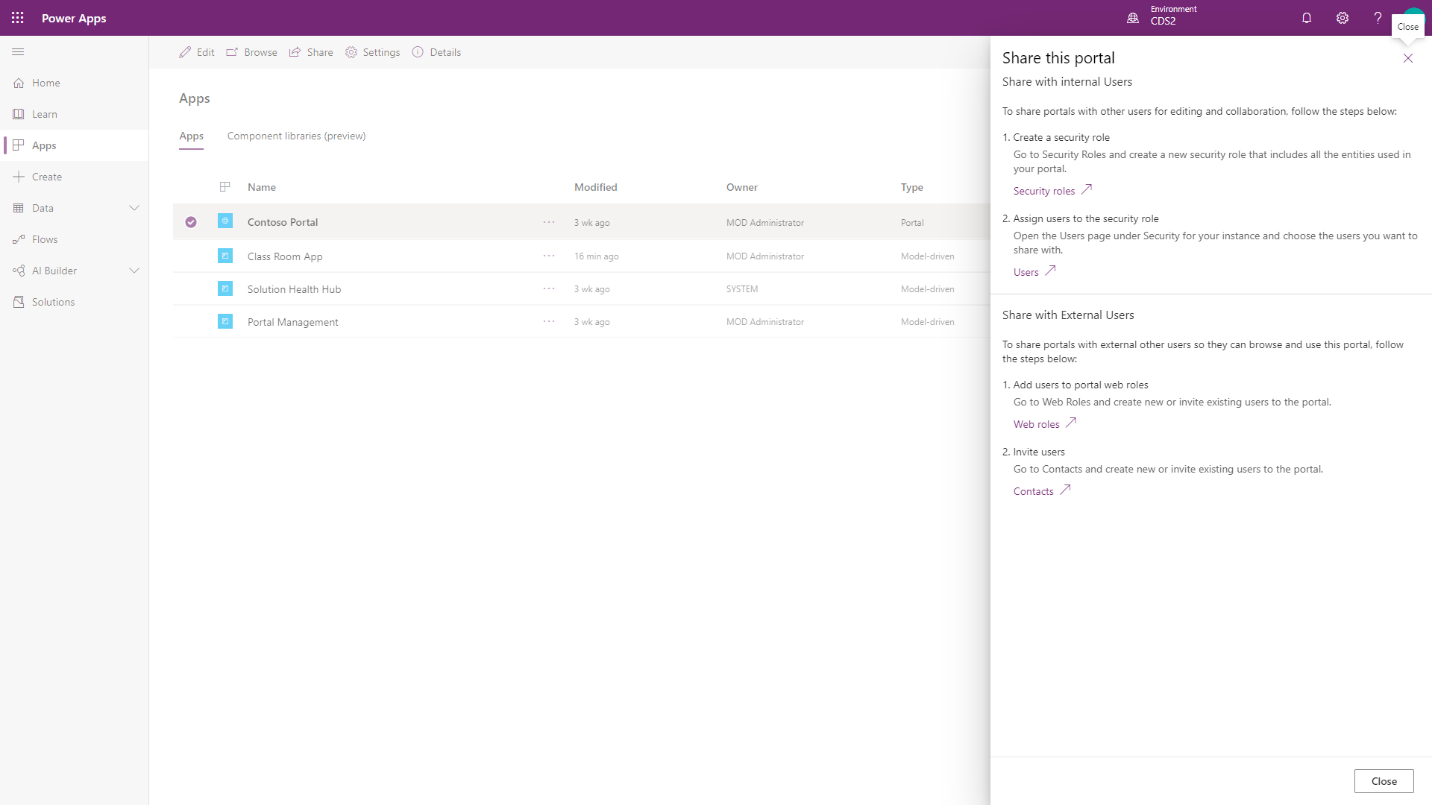Sort by the Modified column header

click(596, 187)
